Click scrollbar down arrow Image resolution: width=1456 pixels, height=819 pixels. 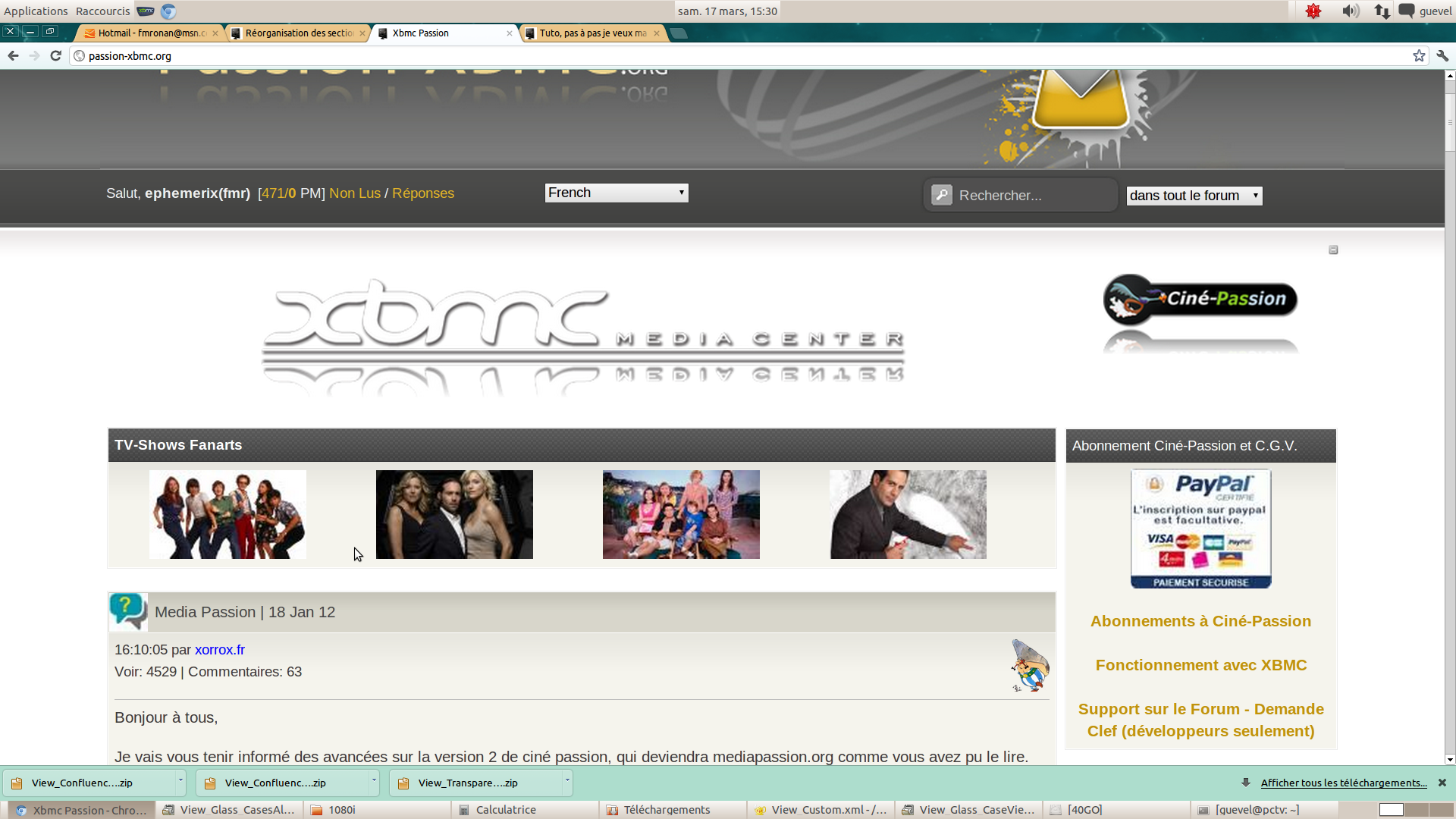(1450, 759)
